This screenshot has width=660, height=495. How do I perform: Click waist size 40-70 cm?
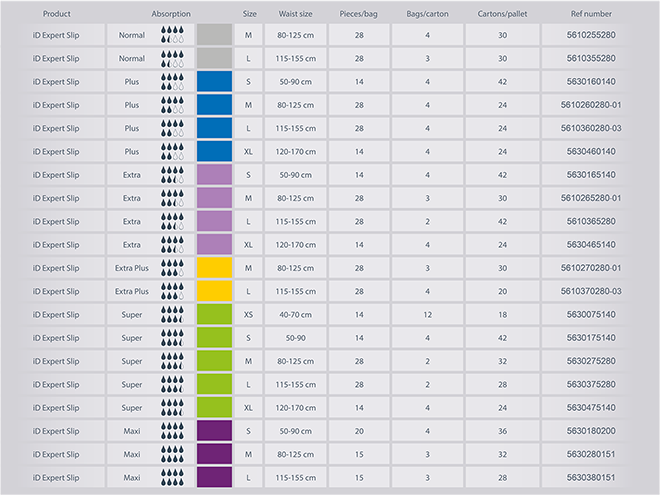(x=295, y=314)
